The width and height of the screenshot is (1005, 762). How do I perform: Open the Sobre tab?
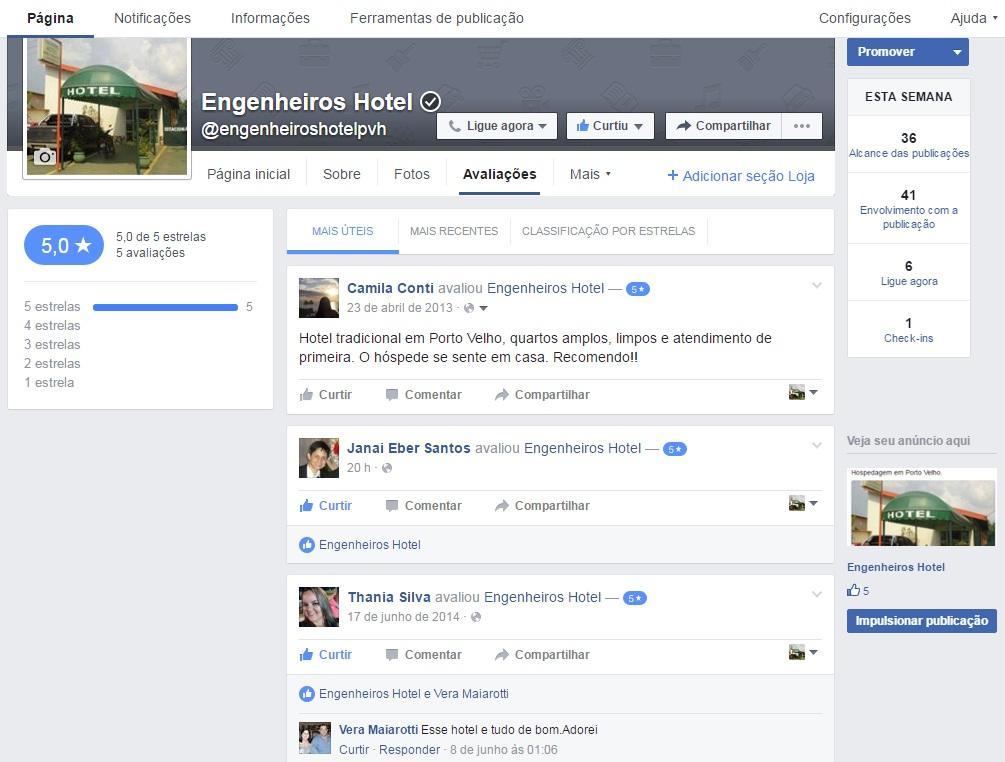342,174
